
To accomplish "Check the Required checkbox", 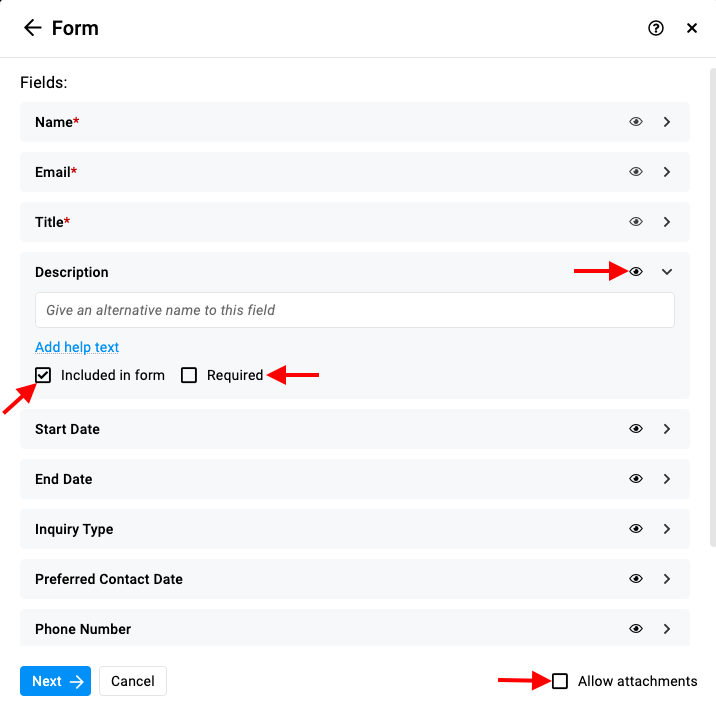I will (189, 375).
